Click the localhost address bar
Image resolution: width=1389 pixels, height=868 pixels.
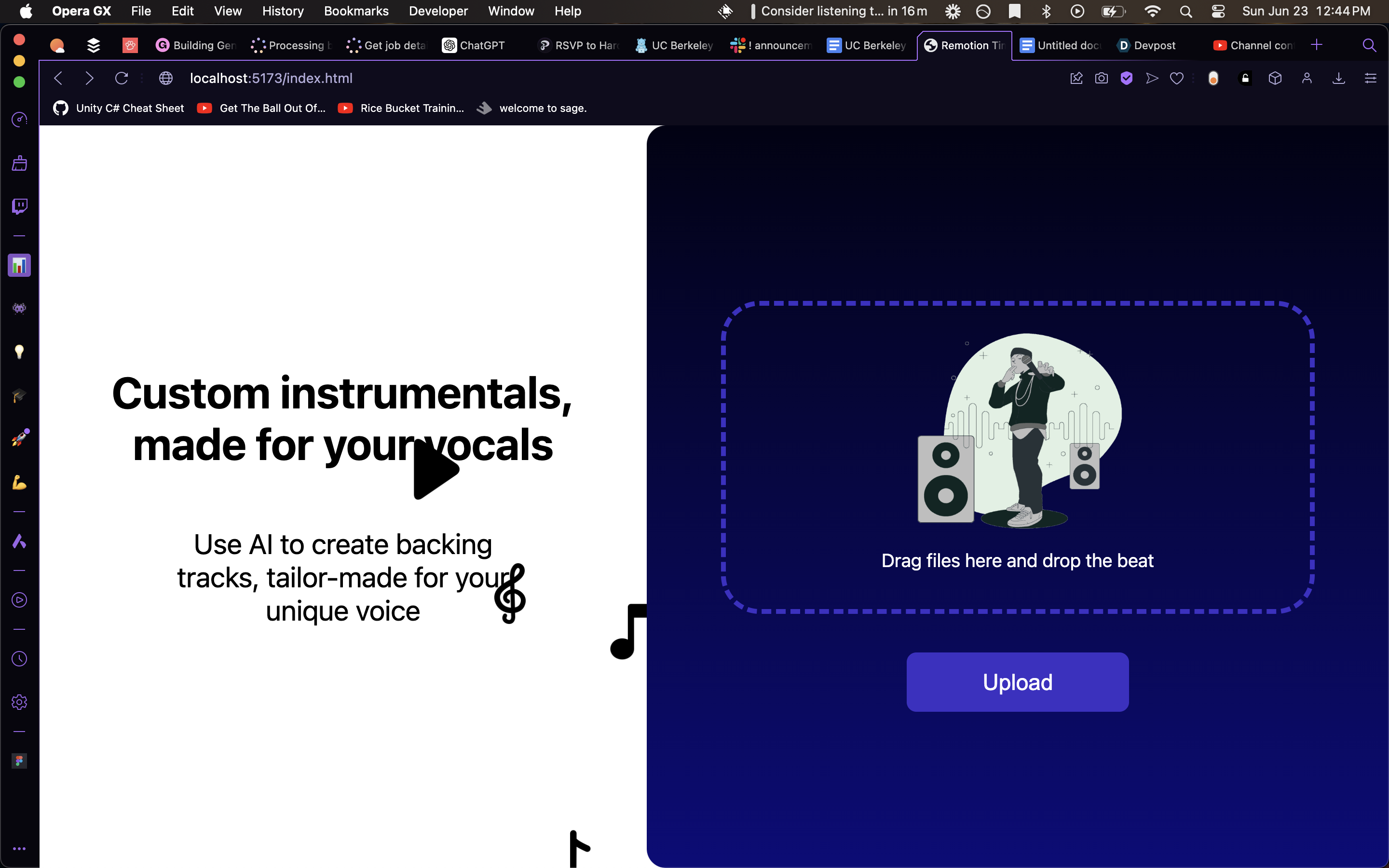point(271,78)
